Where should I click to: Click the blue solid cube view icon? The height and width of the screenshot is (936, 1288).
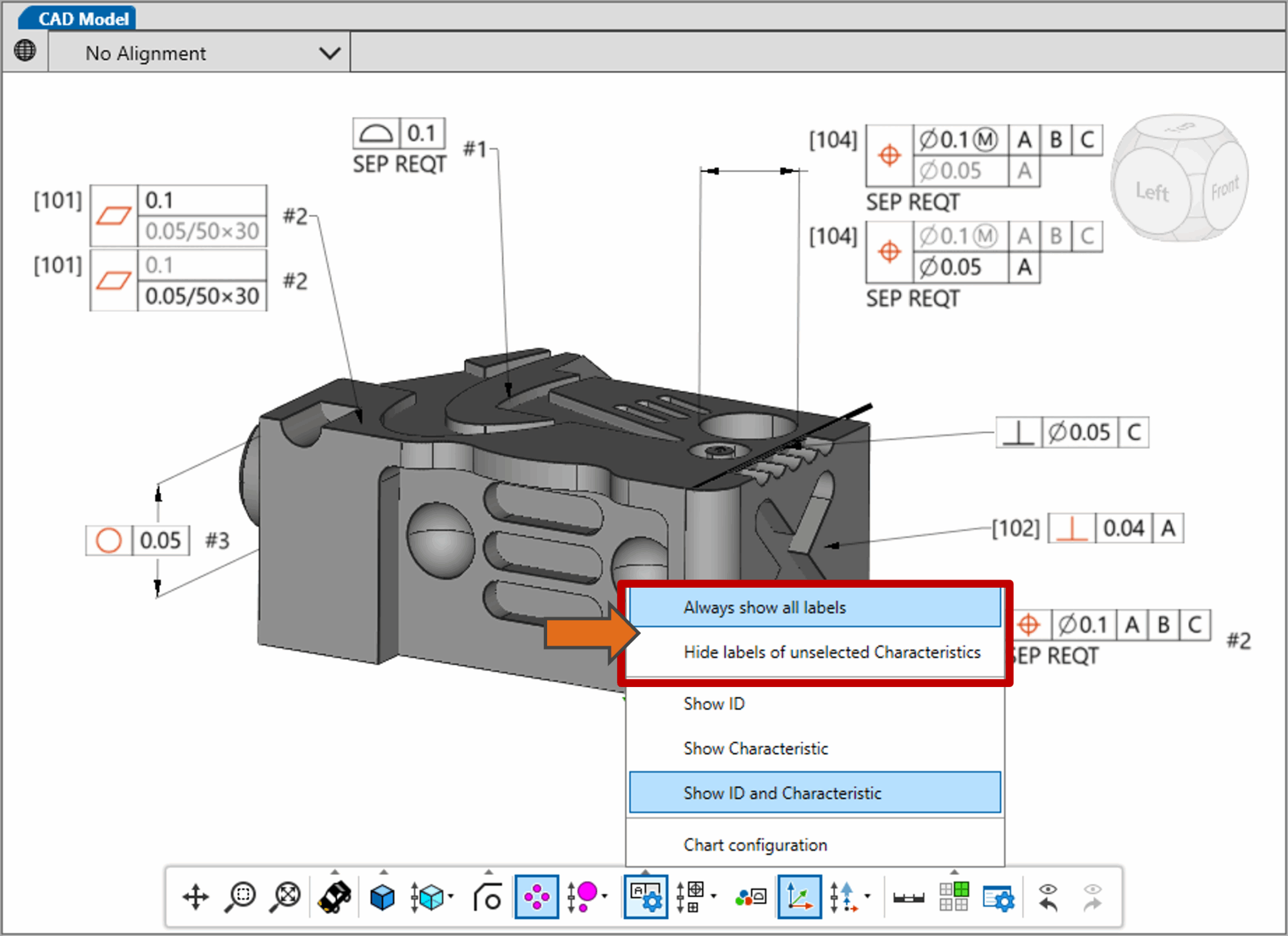click(x=382, y=897)
